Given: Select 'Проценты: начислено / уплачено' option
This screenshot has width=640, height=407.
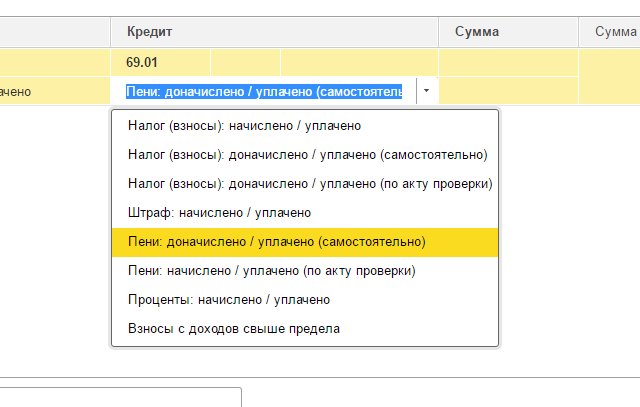Looking at the screenshot, I should [229, 300].
